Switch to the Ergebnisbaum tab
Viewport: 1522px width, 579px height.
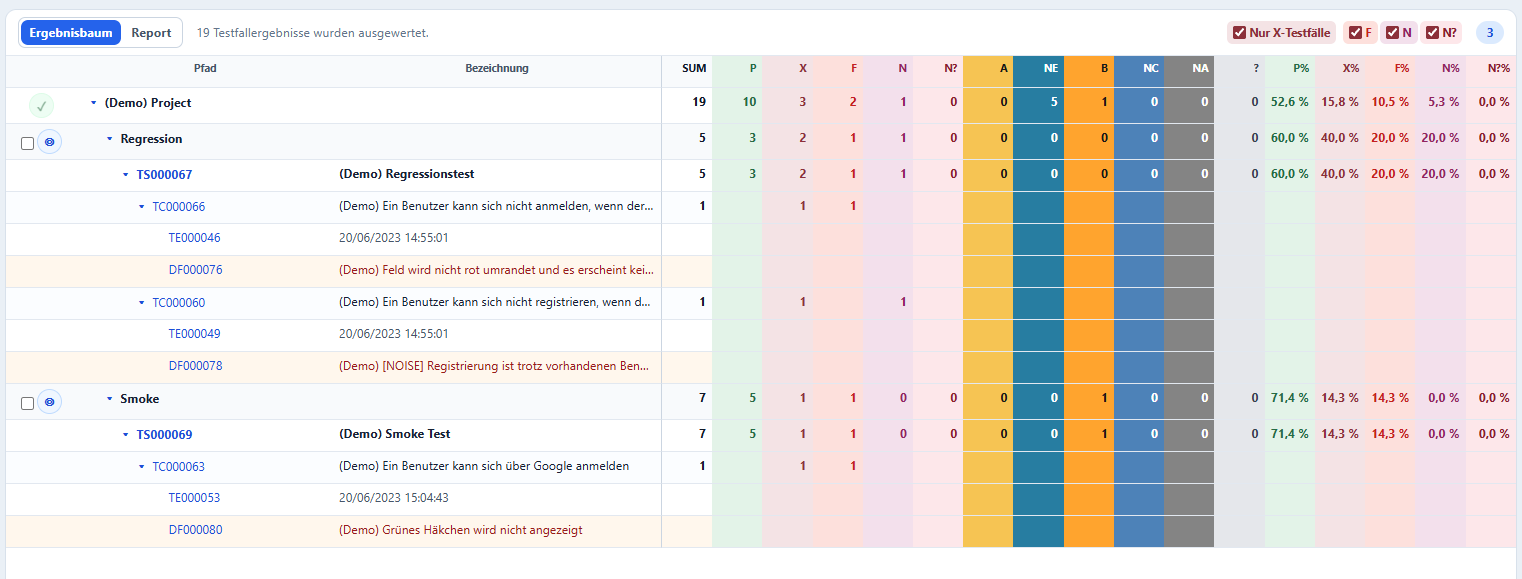click(x=71, y=33)
